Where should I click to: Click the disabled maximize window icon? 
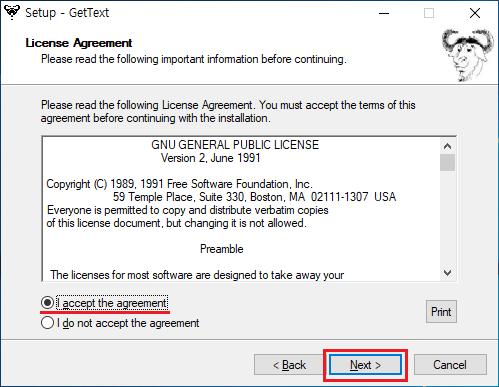pyautogui.click(x=429, y=13)
